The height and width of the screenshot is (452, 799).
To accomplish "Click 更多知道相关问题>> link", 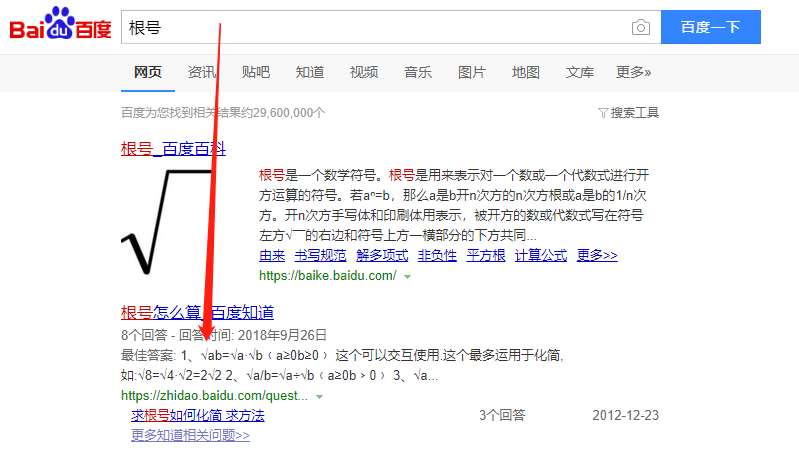I will click(191, 435).
